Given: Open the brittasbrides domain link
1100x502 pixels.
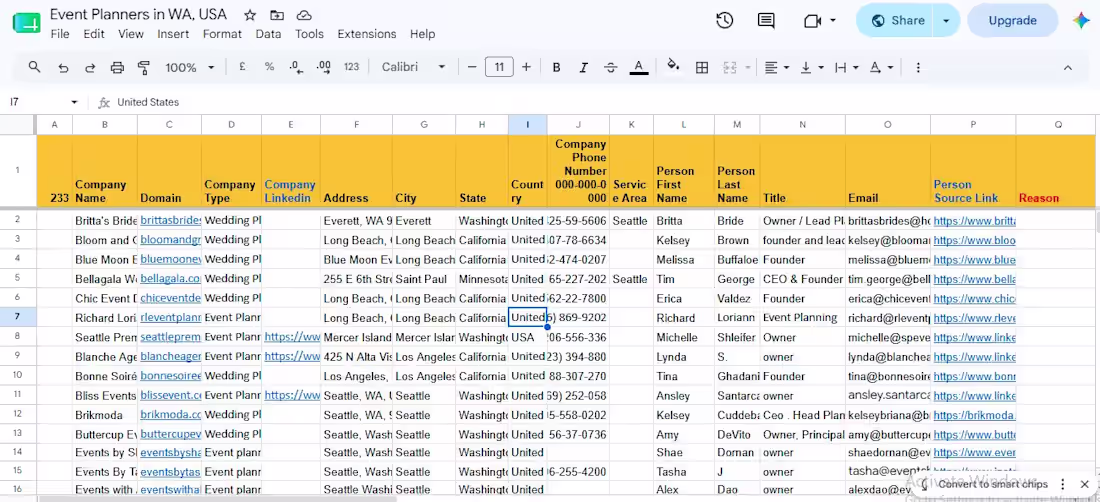Looking at the screenshot, I should (x=170, y=220).
